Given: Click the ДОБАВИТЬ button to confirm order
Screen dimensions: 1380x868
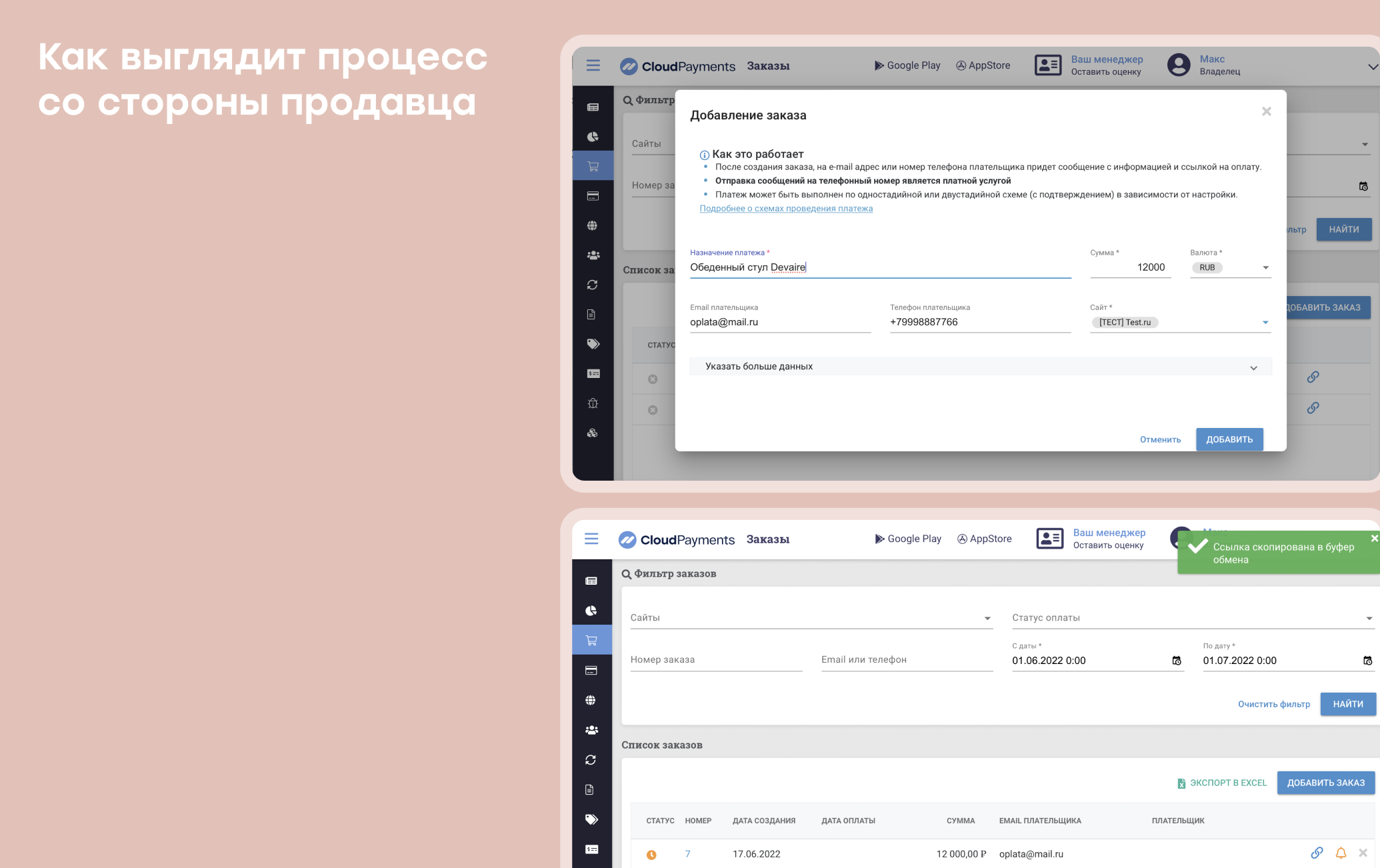Looking at the screenshot, I should click(x=1229, y=439).
